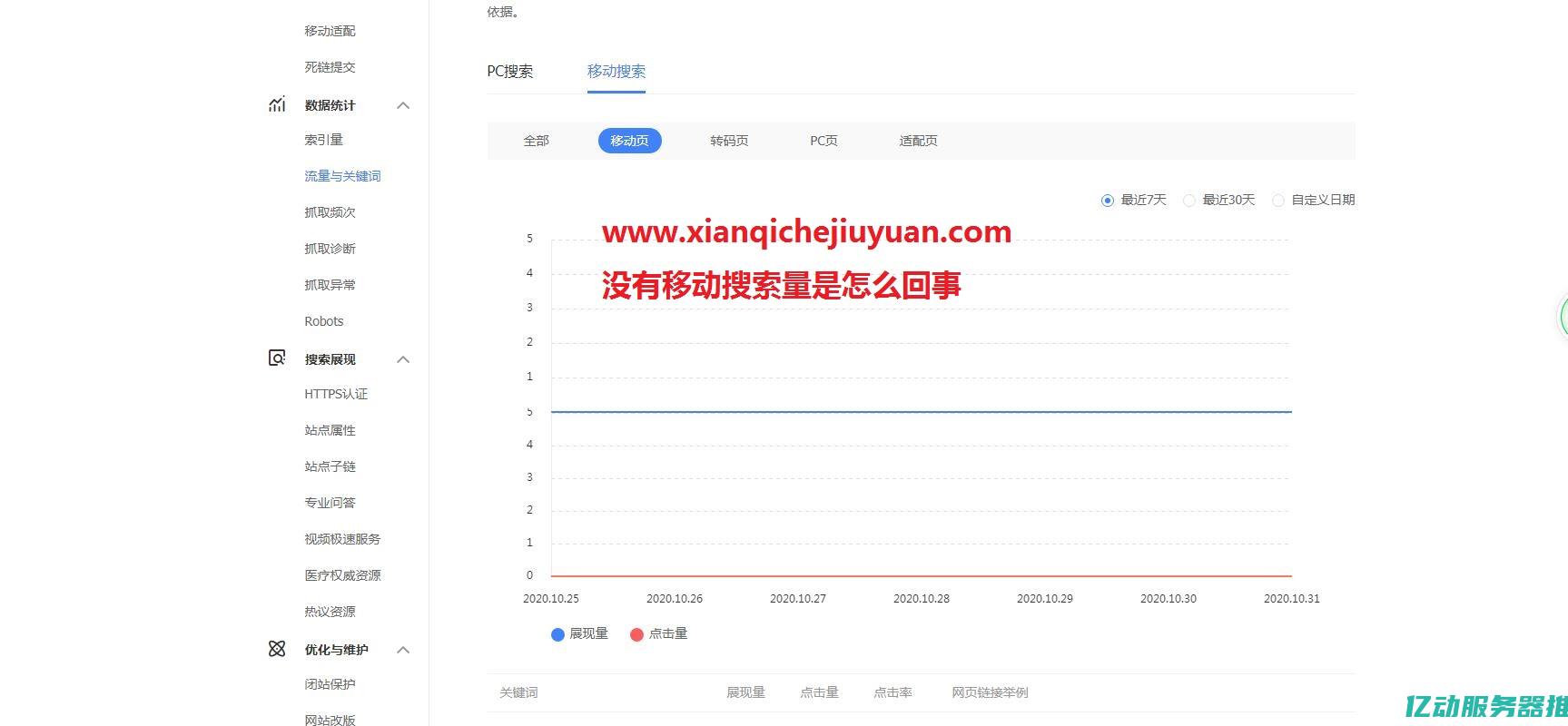The height and width of the screenshot is (726, 1568).
Task: Select the 转码页 filter
Action: pyautogui.click(x=729, y=141)
